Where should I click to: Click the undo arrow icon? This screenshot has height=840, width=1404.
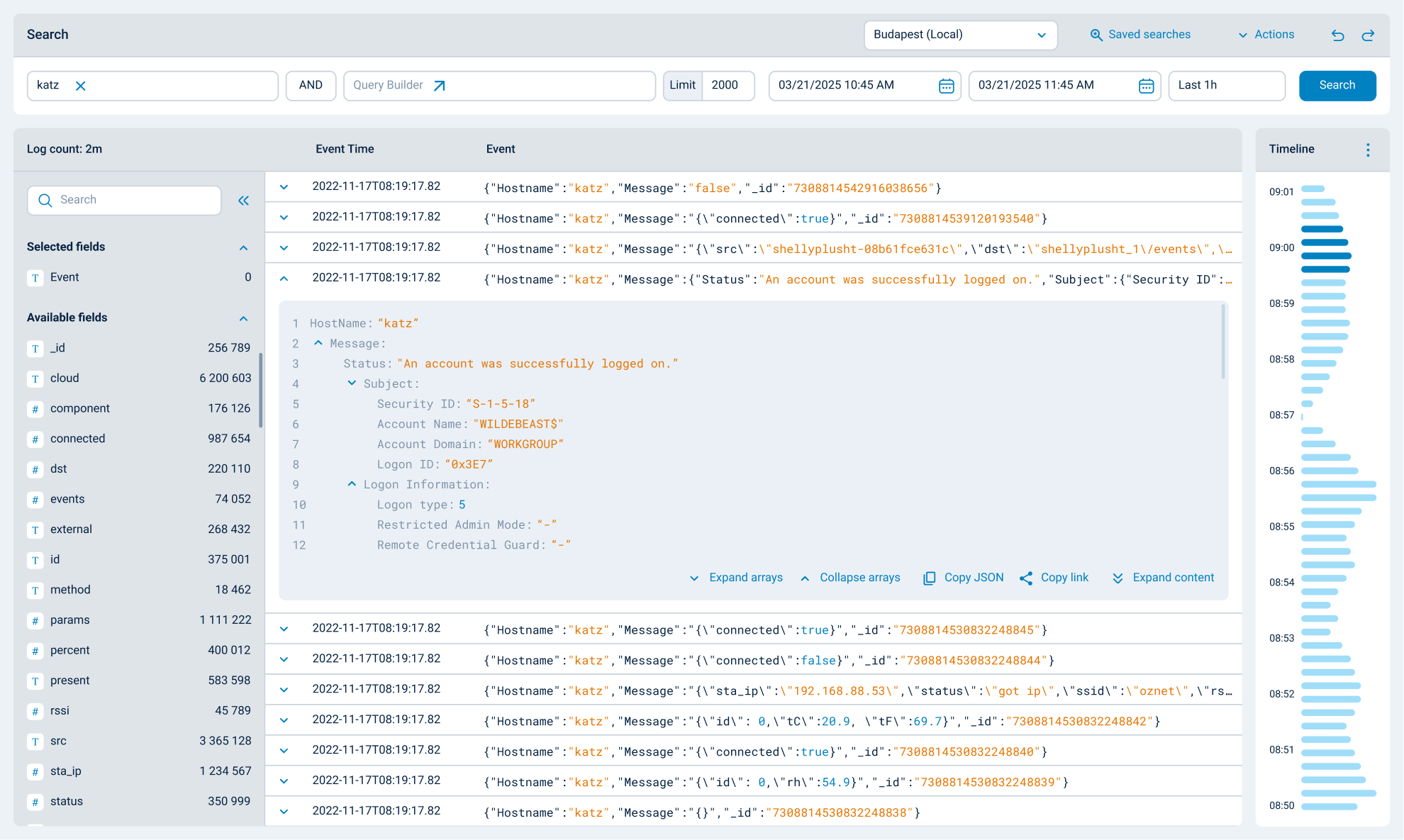click(1337, 35)
